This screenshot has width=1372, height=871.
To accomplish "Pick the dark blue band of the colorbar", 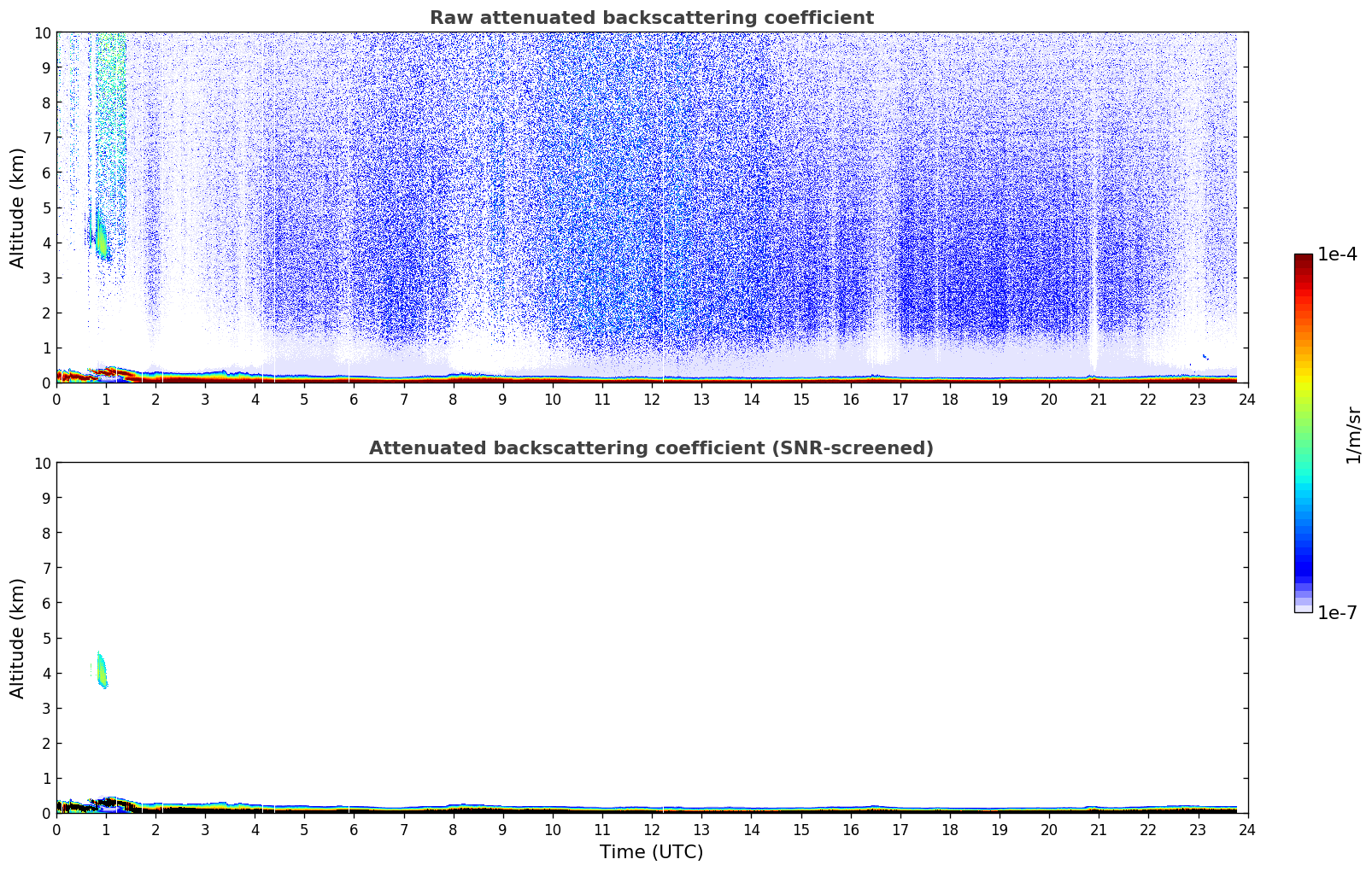I will pyautogui.click(x=1303, y=564).
